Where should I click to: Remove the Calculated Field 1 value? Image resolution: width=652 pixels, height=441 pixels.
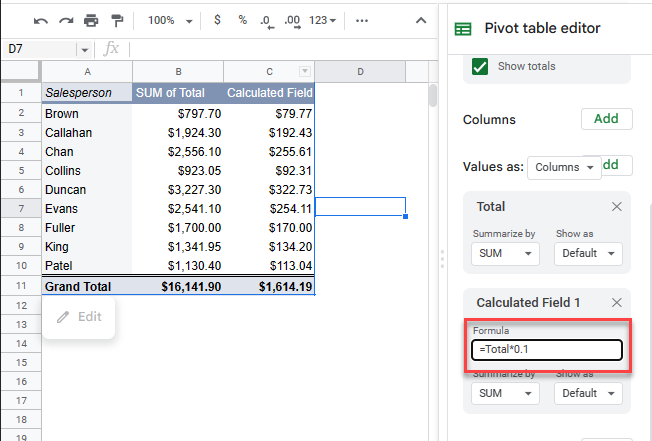[616, 302]
